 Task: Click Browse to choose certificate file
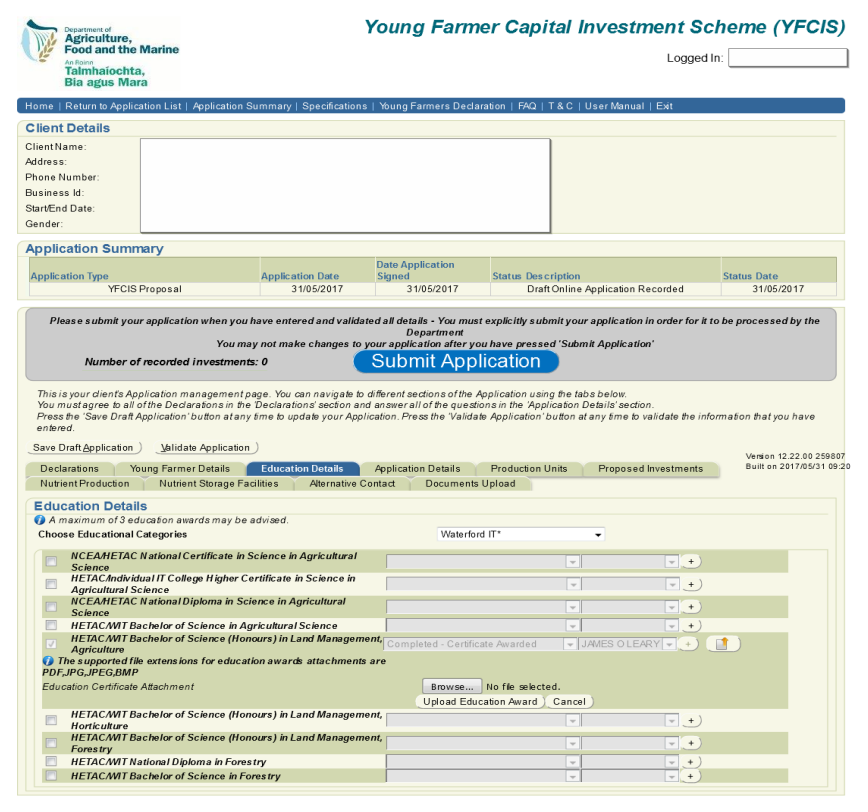coord(452,686)
